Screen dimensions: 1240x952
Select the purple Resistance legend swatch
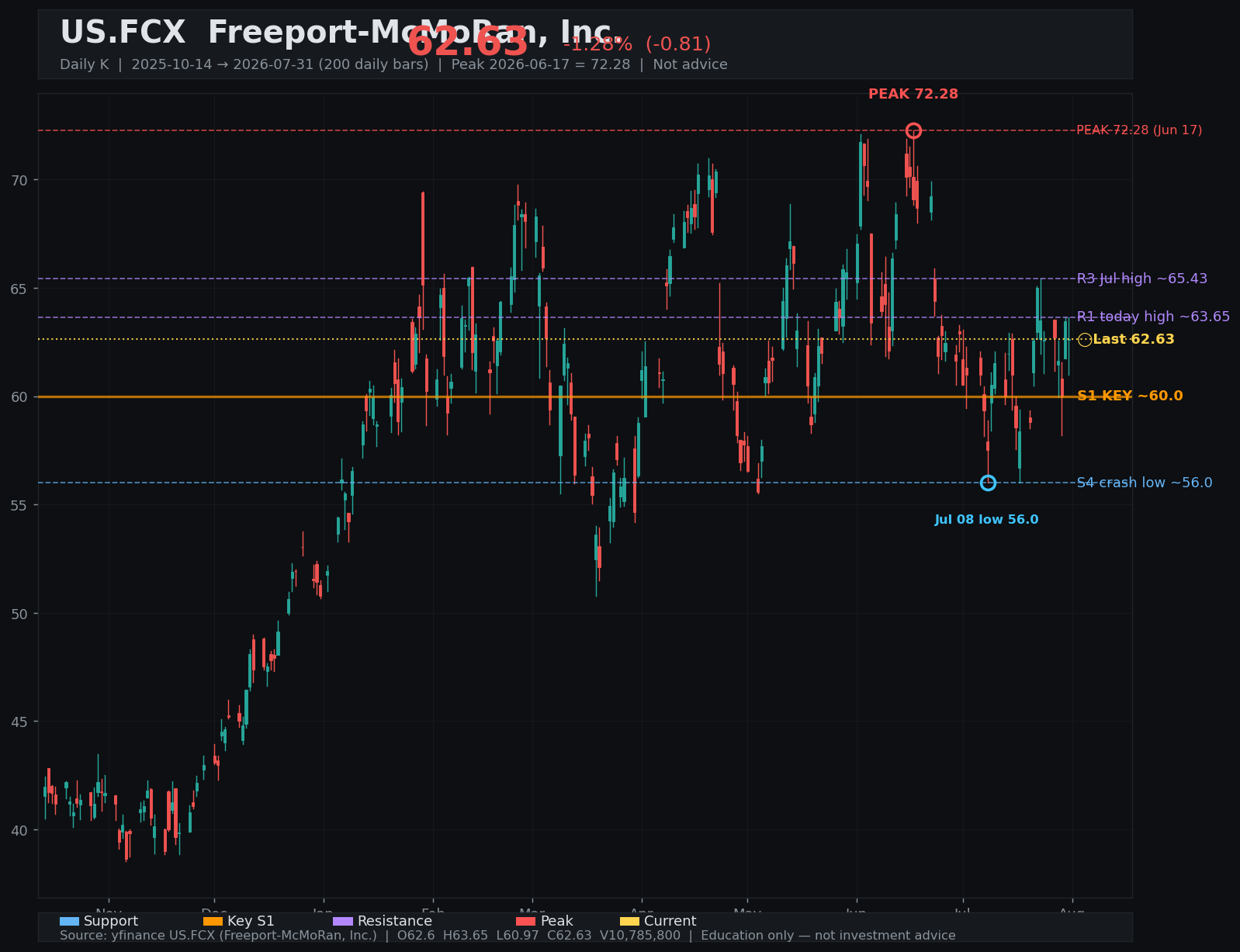click(x=343, y=922)
